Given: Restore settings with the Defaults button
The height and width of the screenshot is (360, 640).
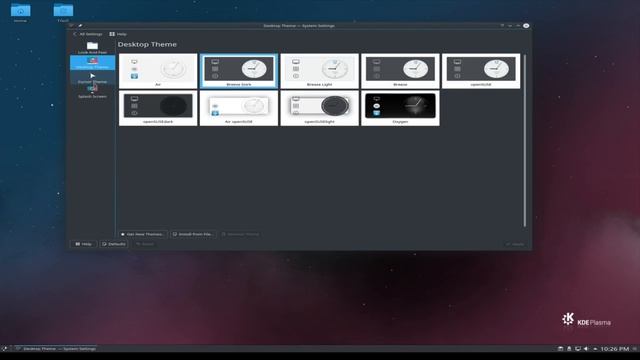Looking at the screenshot, I should coord(114,244).
